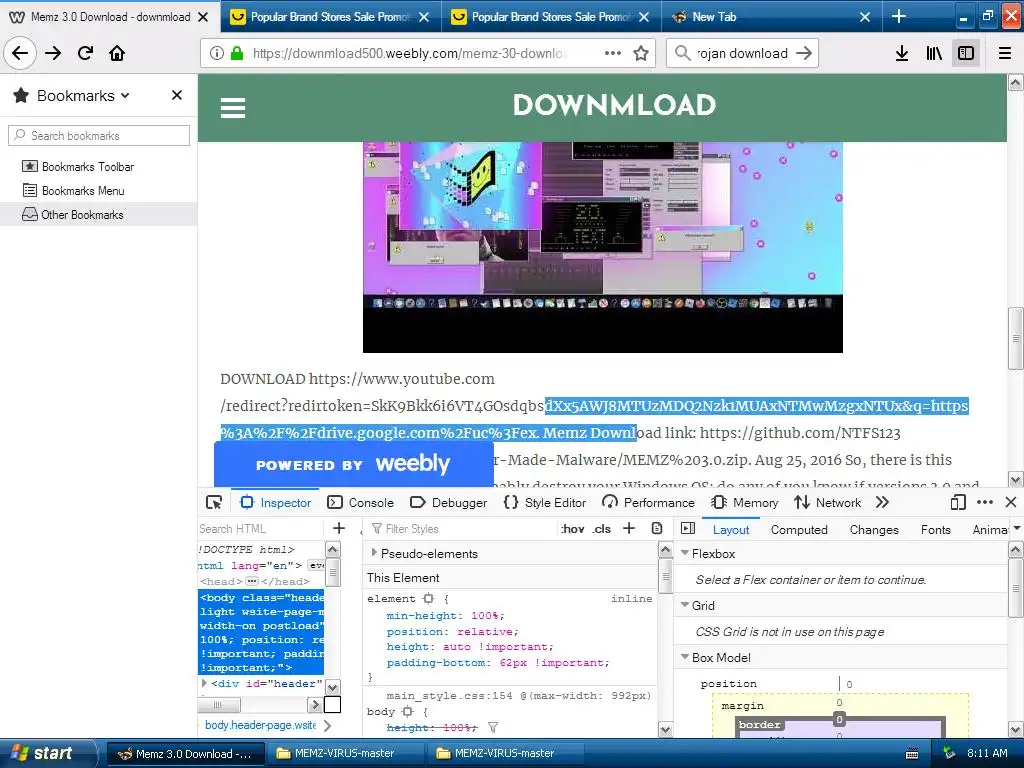Toggle the :hov pseudo-class panel
Screen dimensions: 1024x768
(x=573, y=528)
